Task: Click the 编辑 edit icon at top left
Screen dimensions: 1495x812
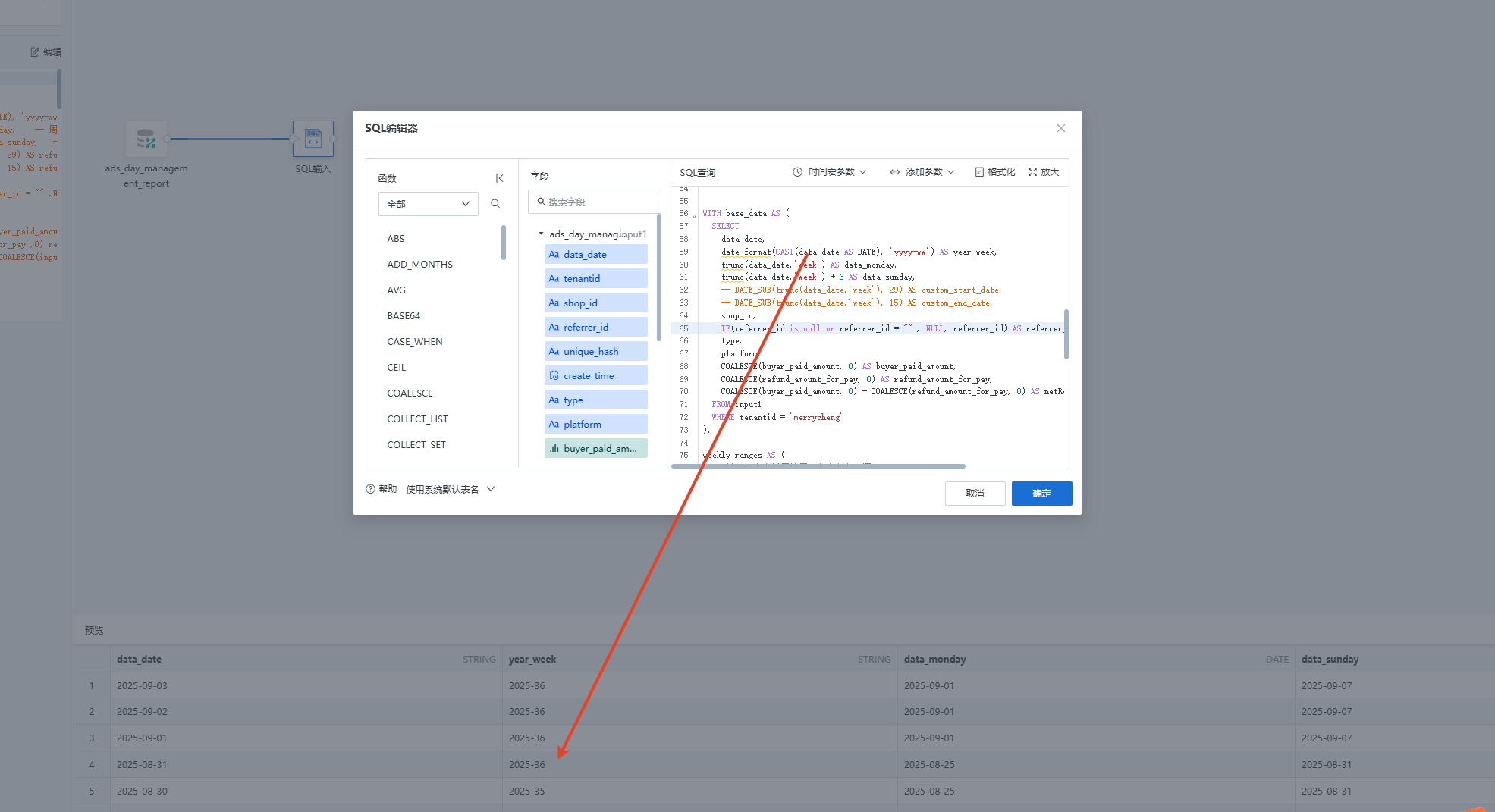Action: [x=35, y=52]
